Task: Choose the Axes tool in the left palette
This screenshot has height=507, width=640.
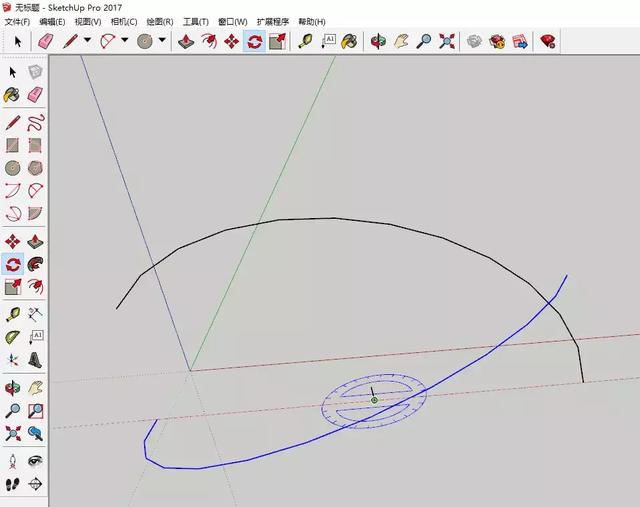Action: (x=12, y=360)
